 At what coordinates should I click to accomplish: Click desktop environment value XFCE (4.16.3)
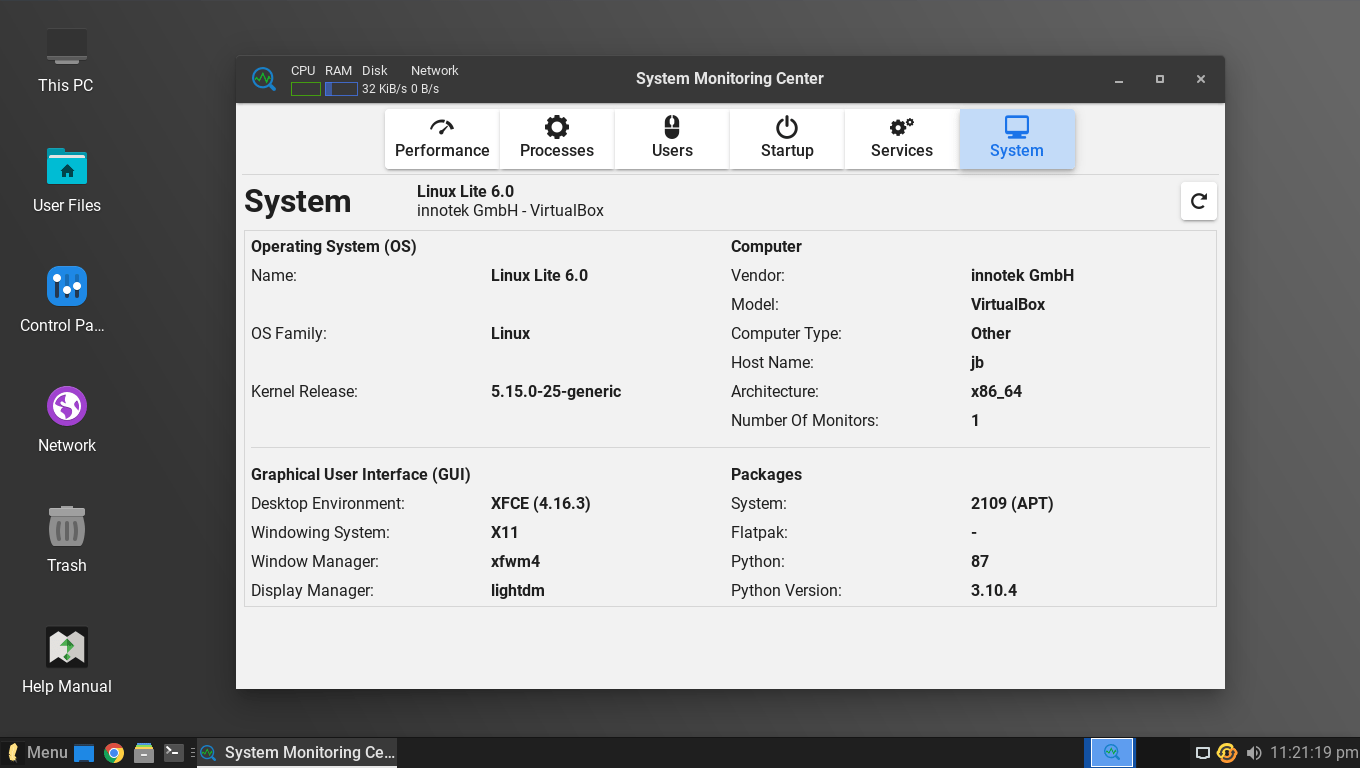541,503
